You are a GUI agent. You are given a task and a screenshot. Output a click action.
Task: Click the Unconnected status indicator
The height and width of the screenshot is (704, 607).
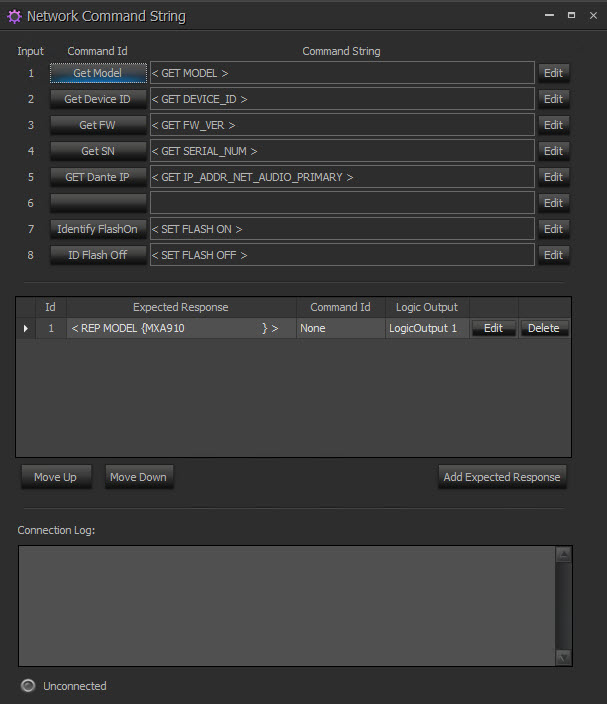tap(29, 686)
